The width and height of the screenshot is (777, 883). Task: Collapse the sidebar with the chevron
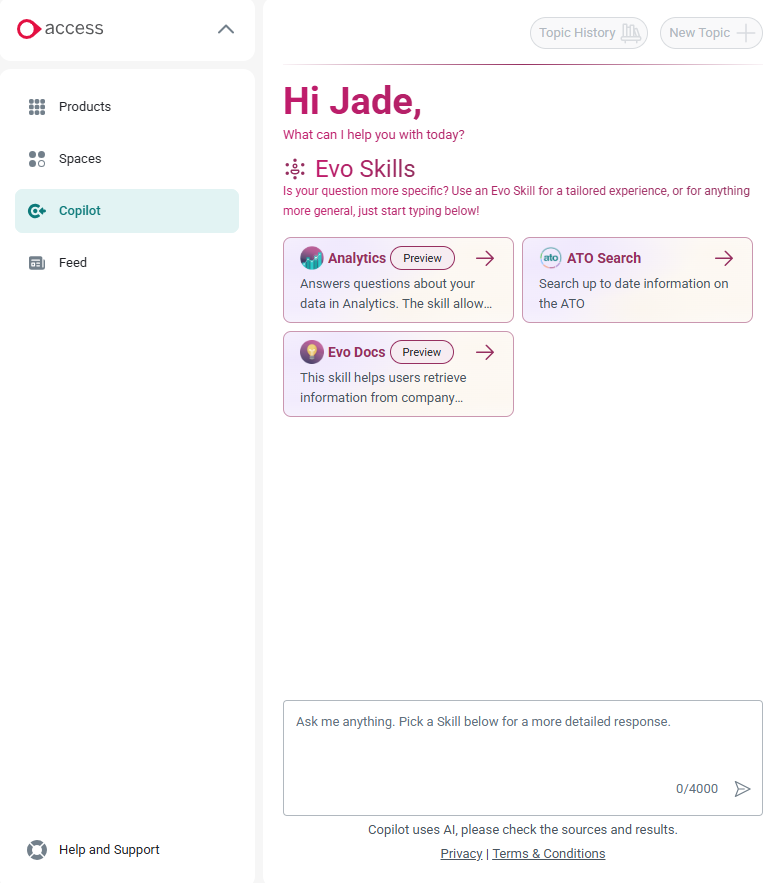(x=226, y=29)
